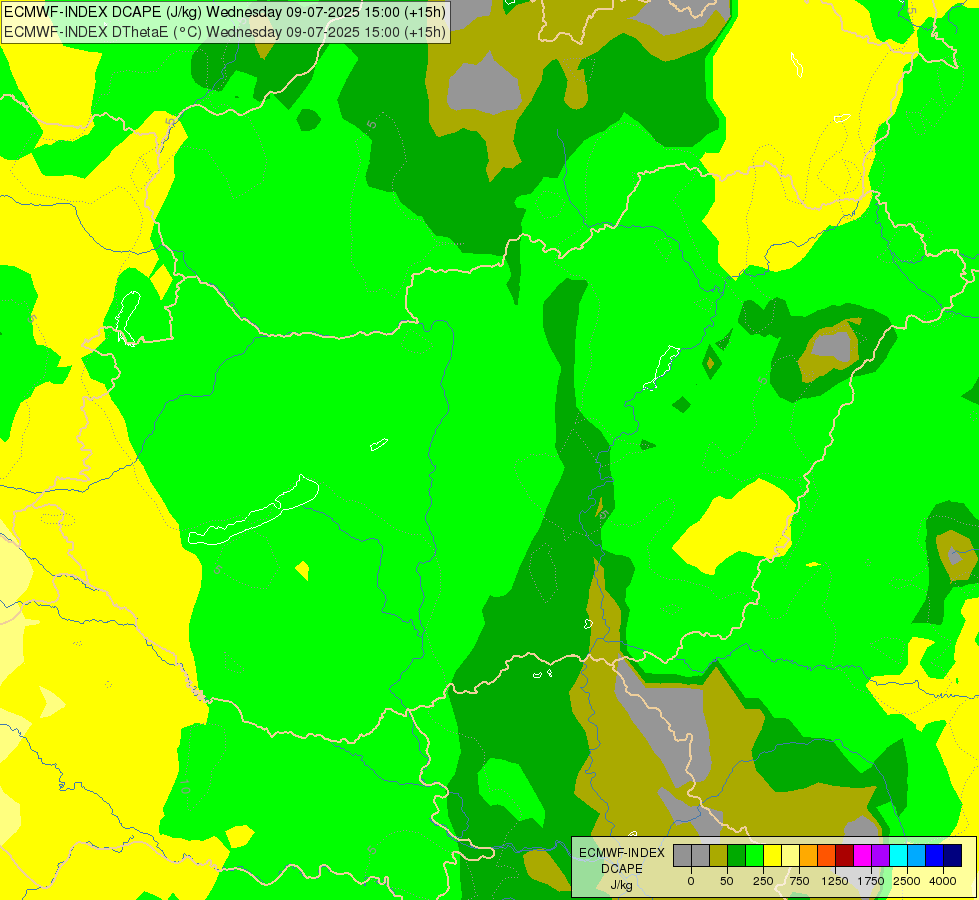Click the gray swatch adjacent to olive swatch
The image size is (979, 900).
pyautogui.click(x=701, y=855)
